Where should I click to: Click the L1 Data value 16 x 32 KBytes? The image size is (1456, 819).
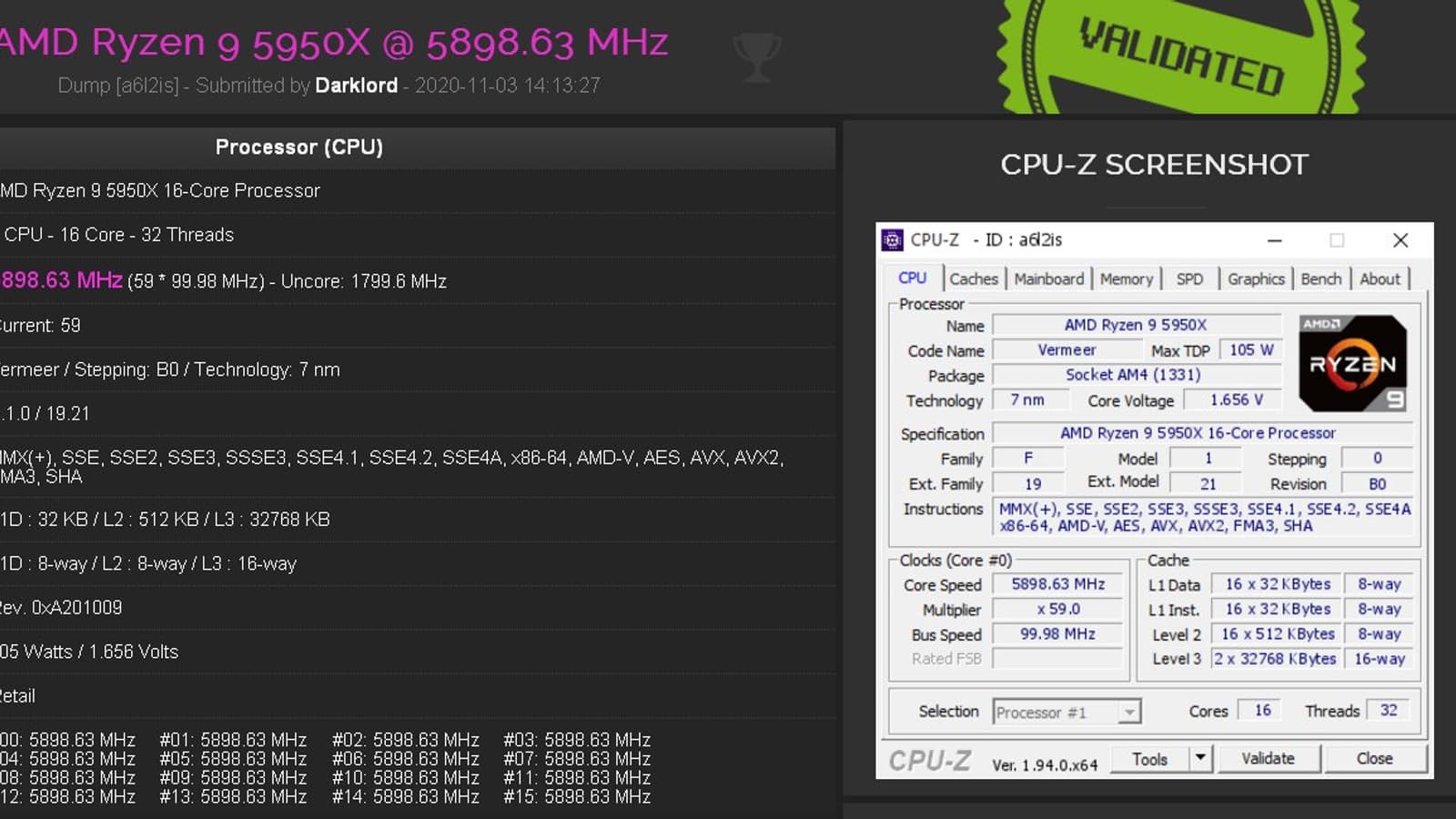tap(1278, 584)
